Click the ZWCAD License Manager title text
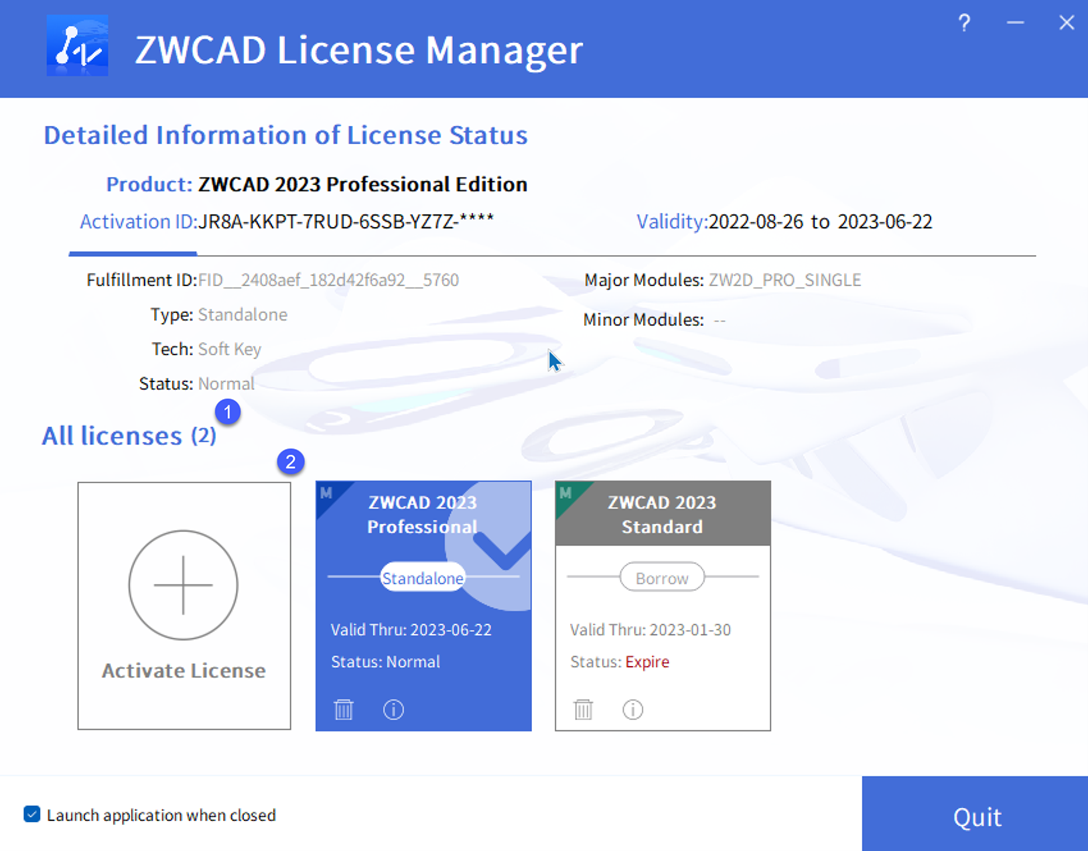 [359, 50]
